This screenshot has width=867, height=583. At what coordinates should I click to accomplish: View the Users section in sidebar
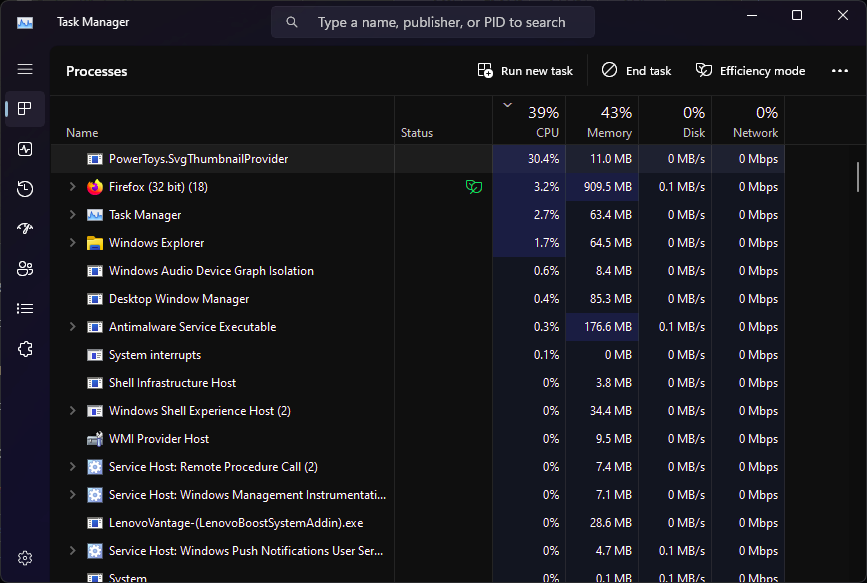(24, 268)
